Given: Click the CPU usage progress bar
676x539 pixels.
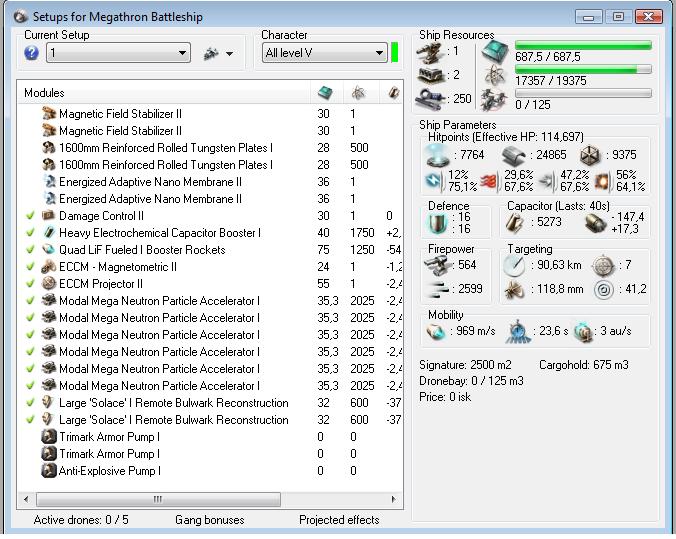Looking at the screenshot, I should pyautogui.click(x=583, y=45).
